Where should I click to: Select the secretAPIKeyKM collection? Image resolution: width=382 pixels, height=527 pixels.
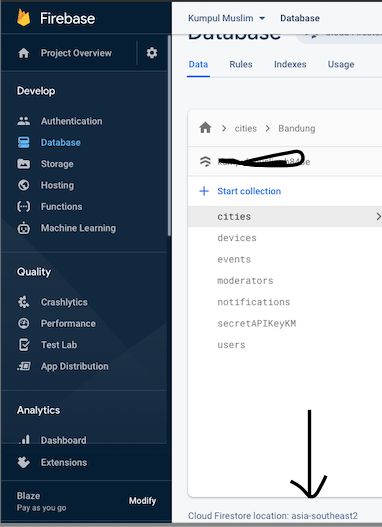click(x=256, y=323)
